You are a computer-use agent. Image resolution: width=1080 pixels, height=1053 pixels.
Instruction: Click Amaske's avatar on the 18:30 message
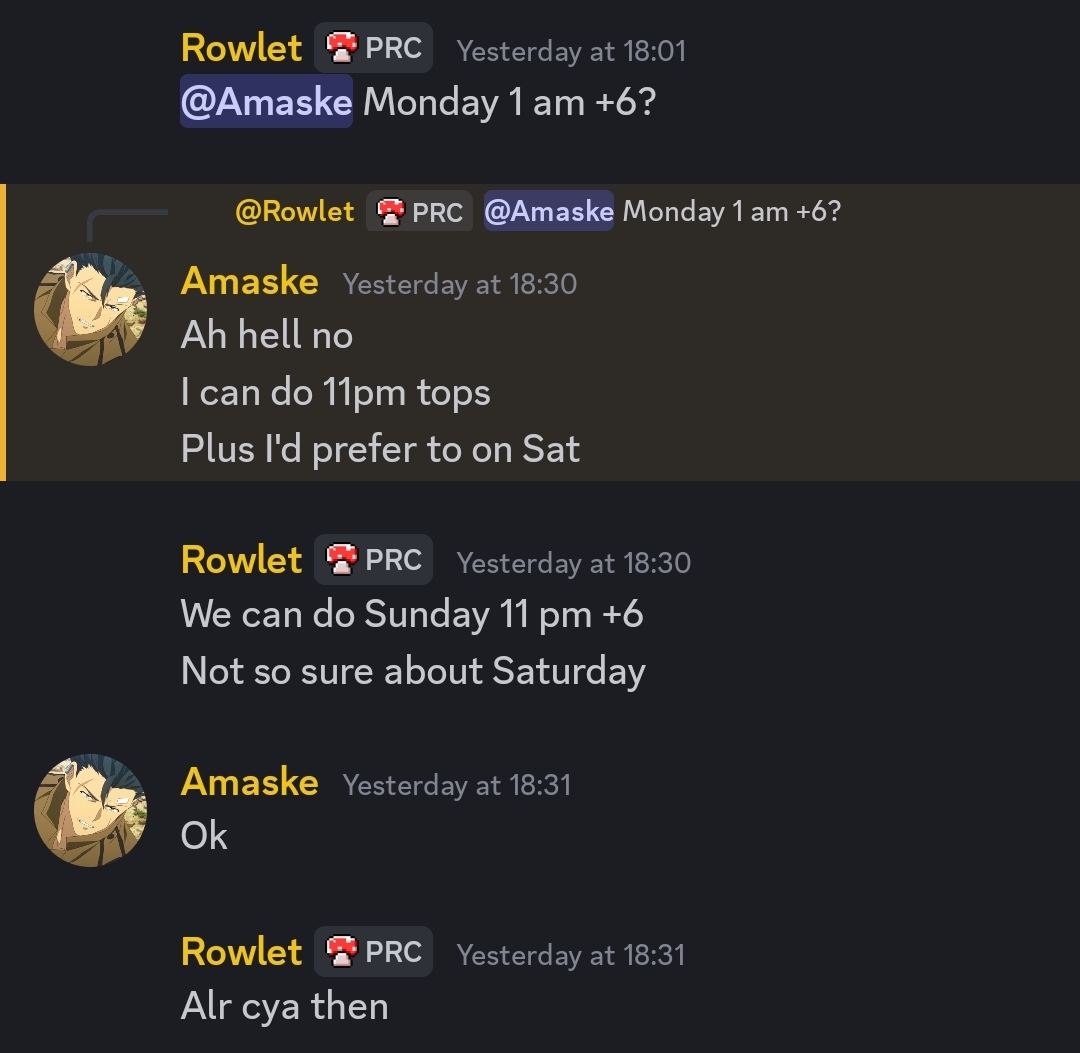pos(90,309)
